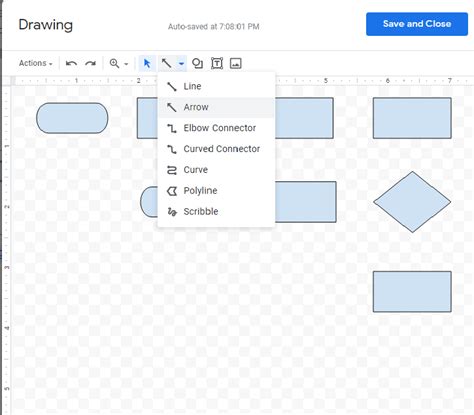The image size is (474, 415).
Task: Select the diamond shape on canvas
Action: (412, 202)
